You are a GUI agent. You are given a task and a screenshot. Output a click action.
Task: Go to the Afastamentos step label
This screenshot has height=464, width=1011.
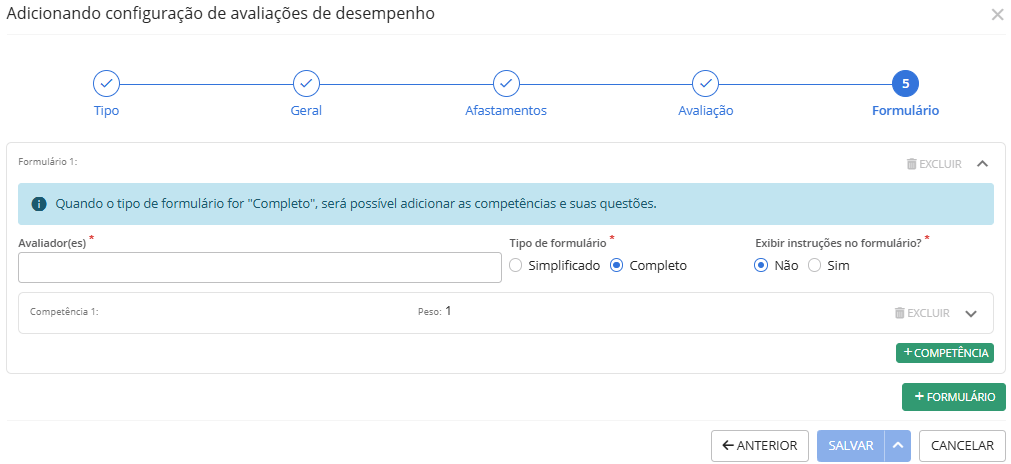tap(506, 111)
